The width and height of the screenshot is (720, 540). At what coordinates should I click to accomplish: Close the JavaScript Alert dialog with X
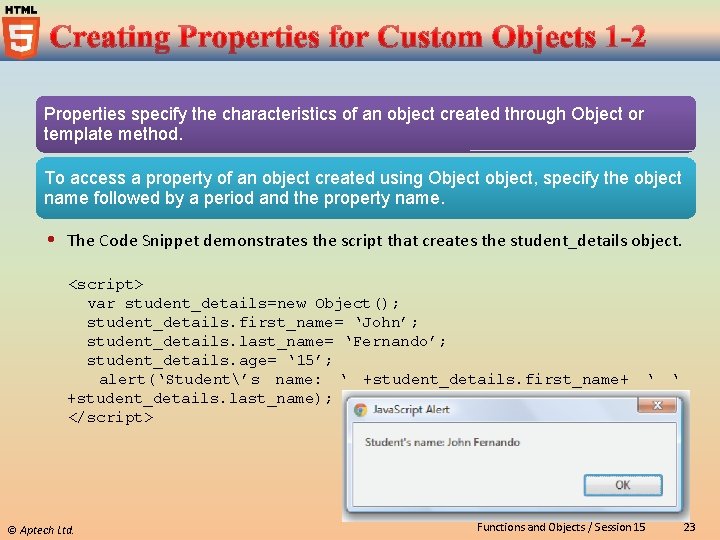[x=657, y=405]
